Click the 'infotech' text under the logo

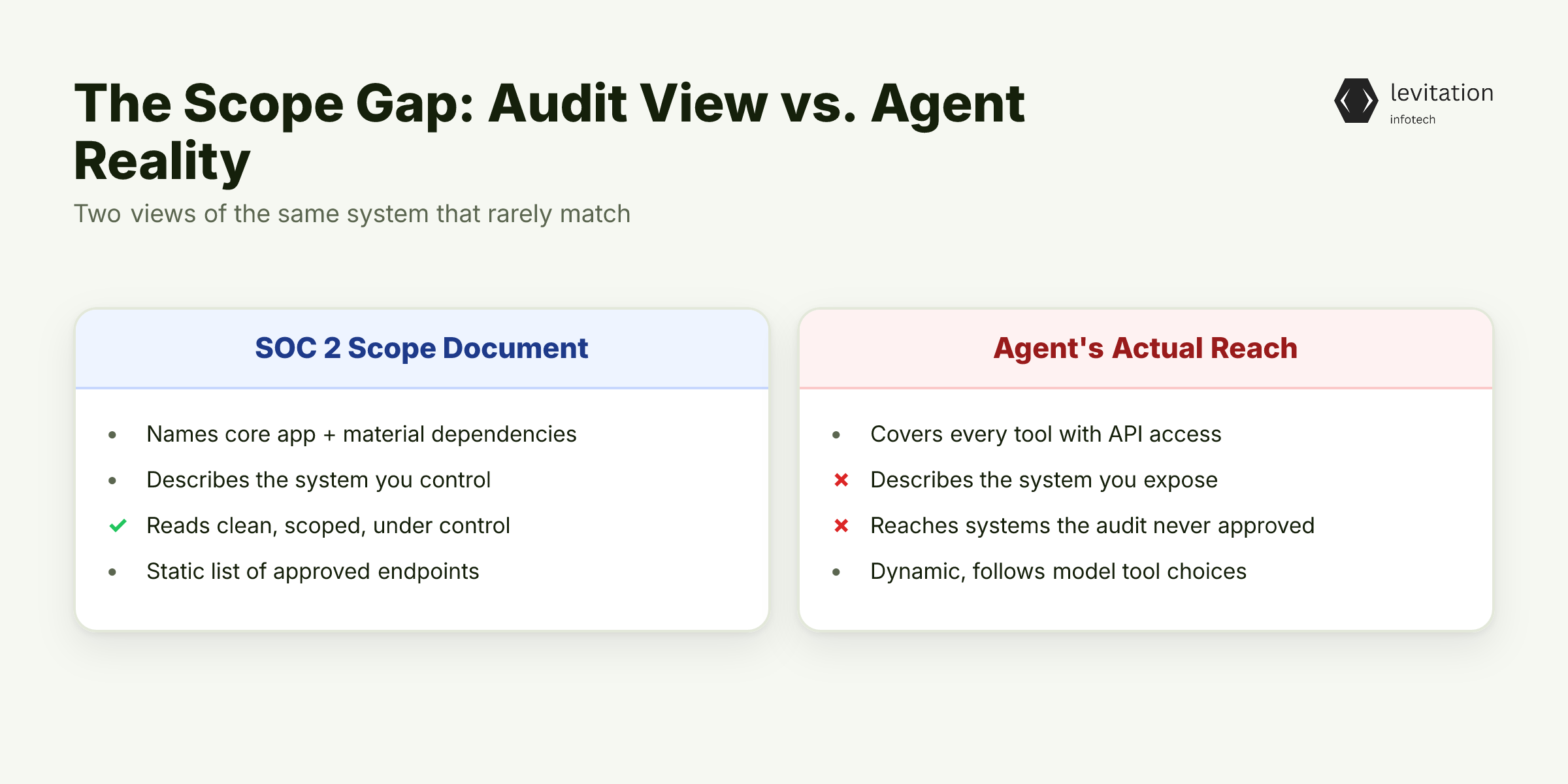(x=1413, y=120)
